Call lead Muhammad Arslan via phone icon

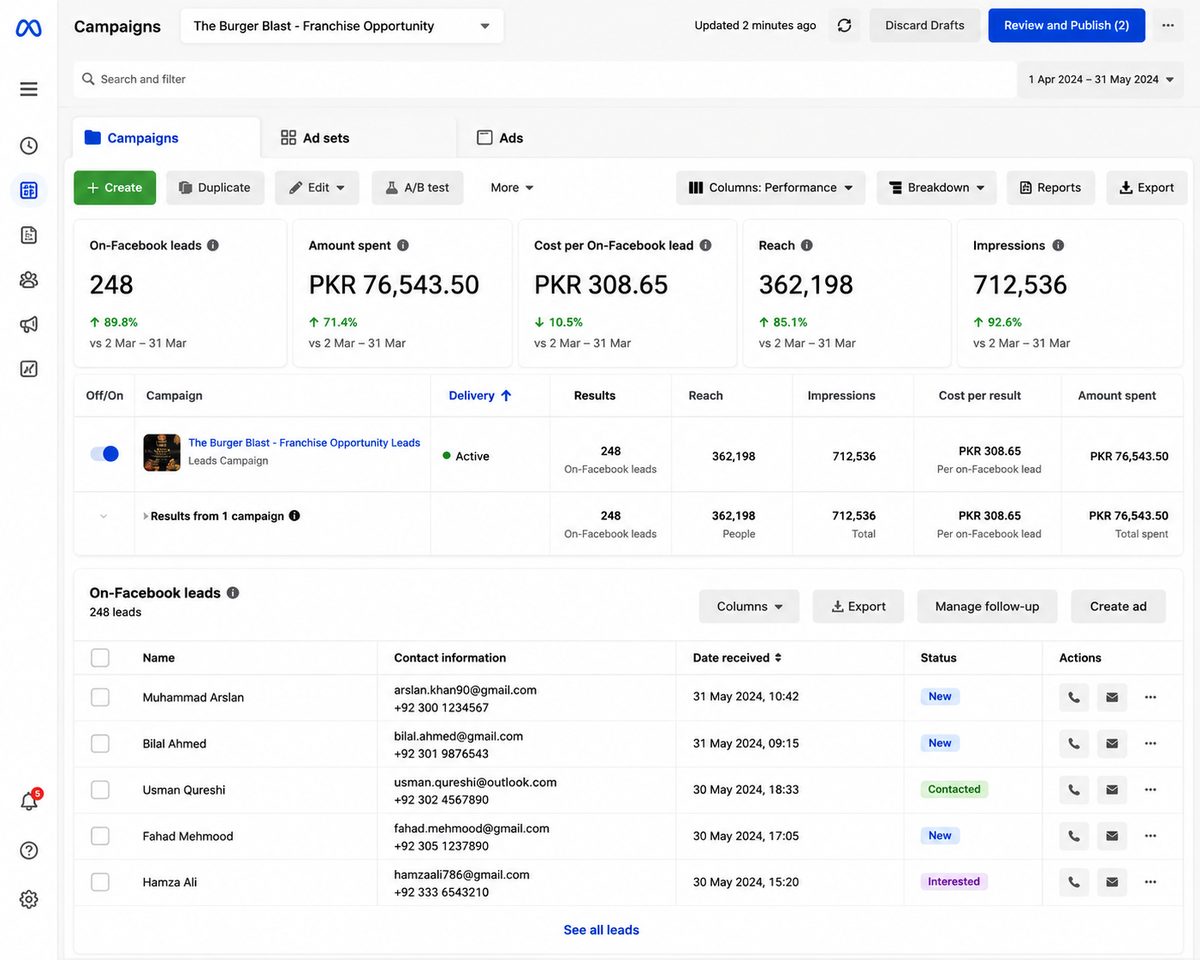coord(1074,697)
